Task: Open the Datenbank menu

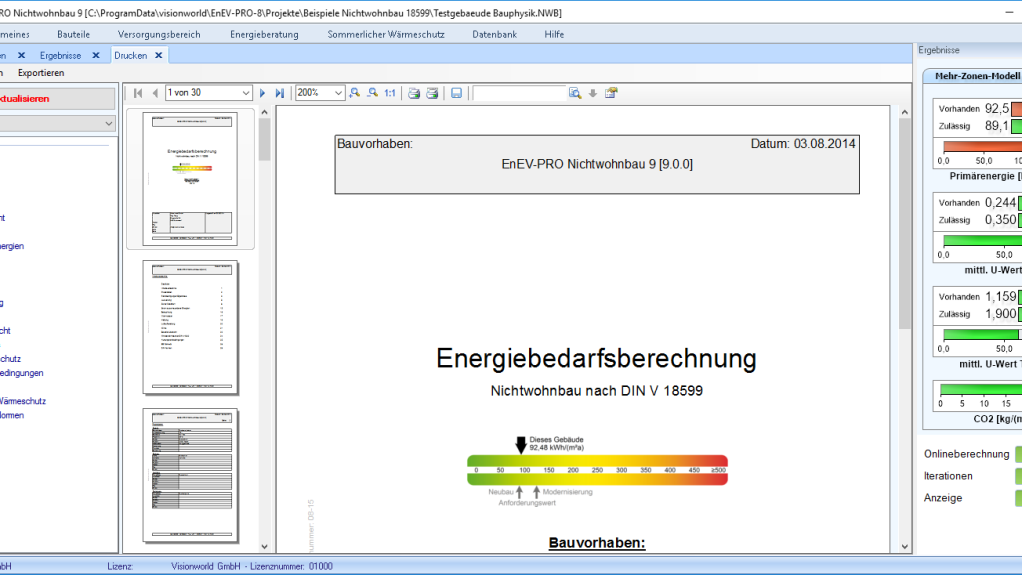Action: [495, 35]
